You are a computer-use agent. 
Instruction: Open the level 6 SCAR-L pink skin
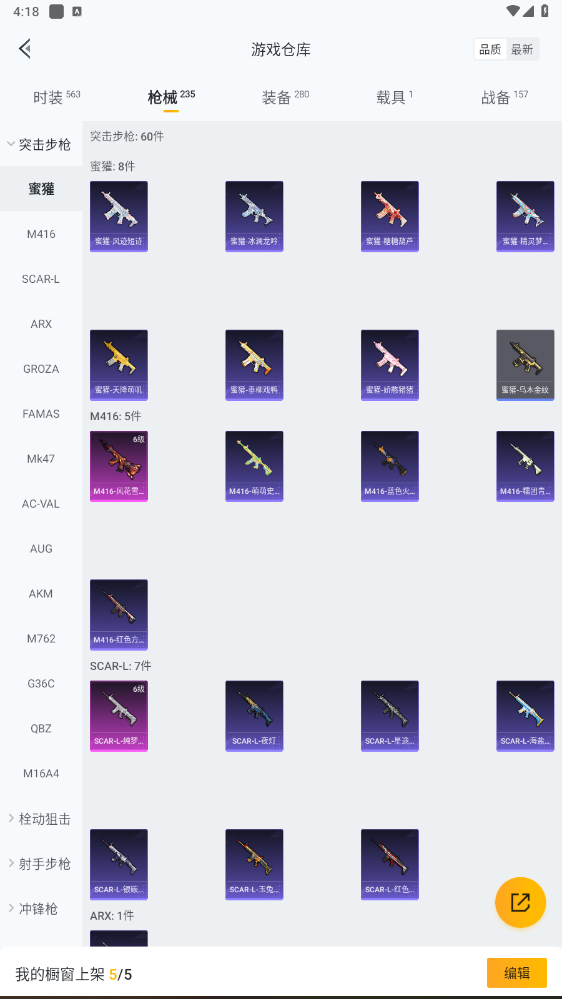pyautogui.click(x=119, y=716)
